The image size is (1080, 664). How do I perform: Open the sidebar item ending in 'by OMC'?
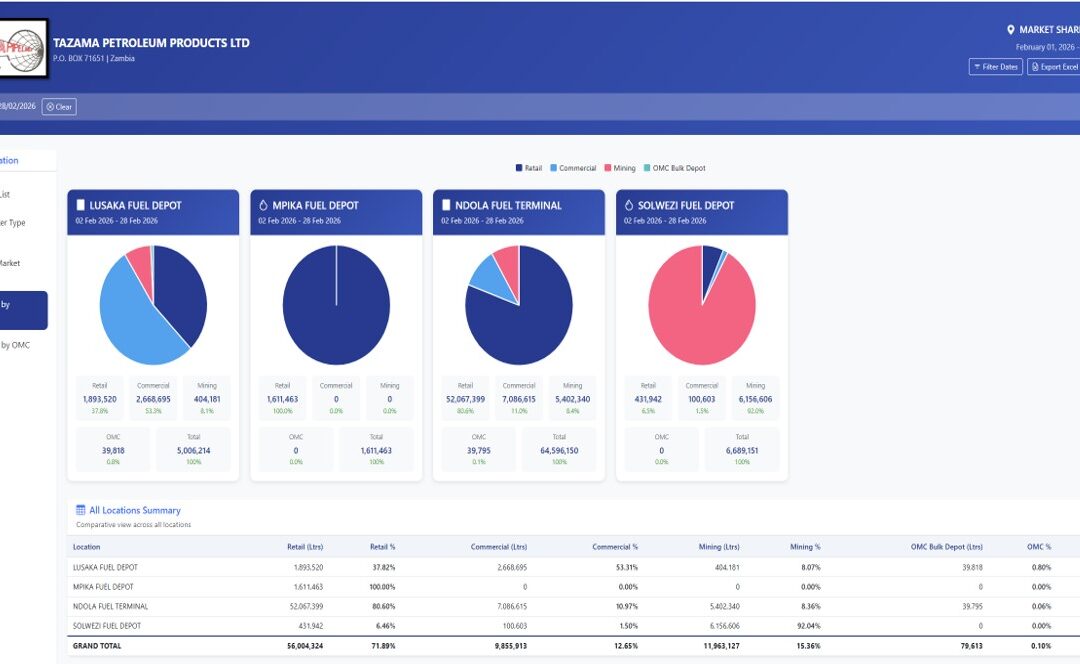point(15,345)
